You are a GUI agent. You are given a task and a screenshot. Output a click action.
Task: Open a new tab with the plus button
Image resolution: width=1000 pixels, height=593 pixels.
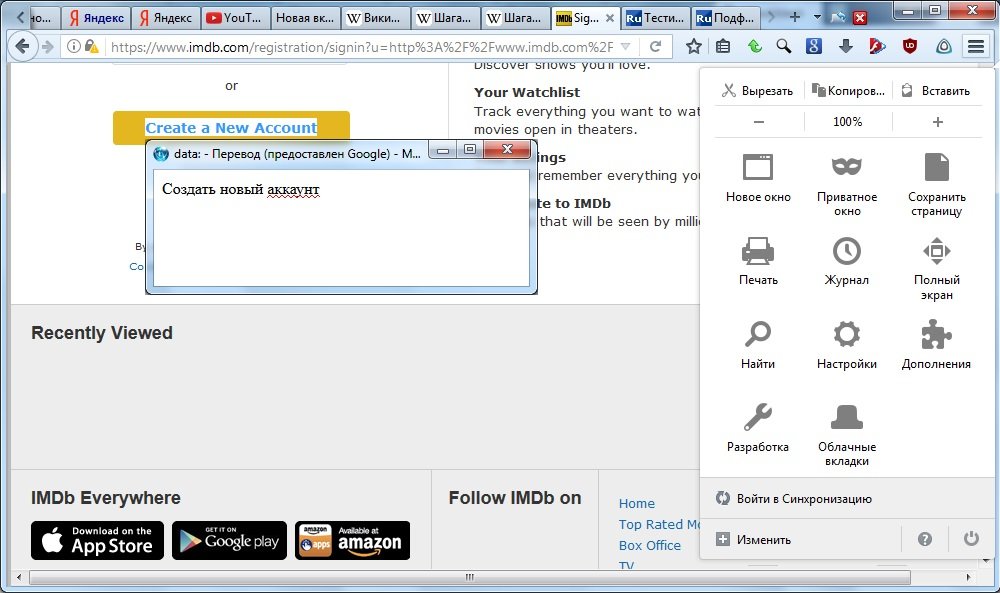pyautogui.click(x=795, y=17)
